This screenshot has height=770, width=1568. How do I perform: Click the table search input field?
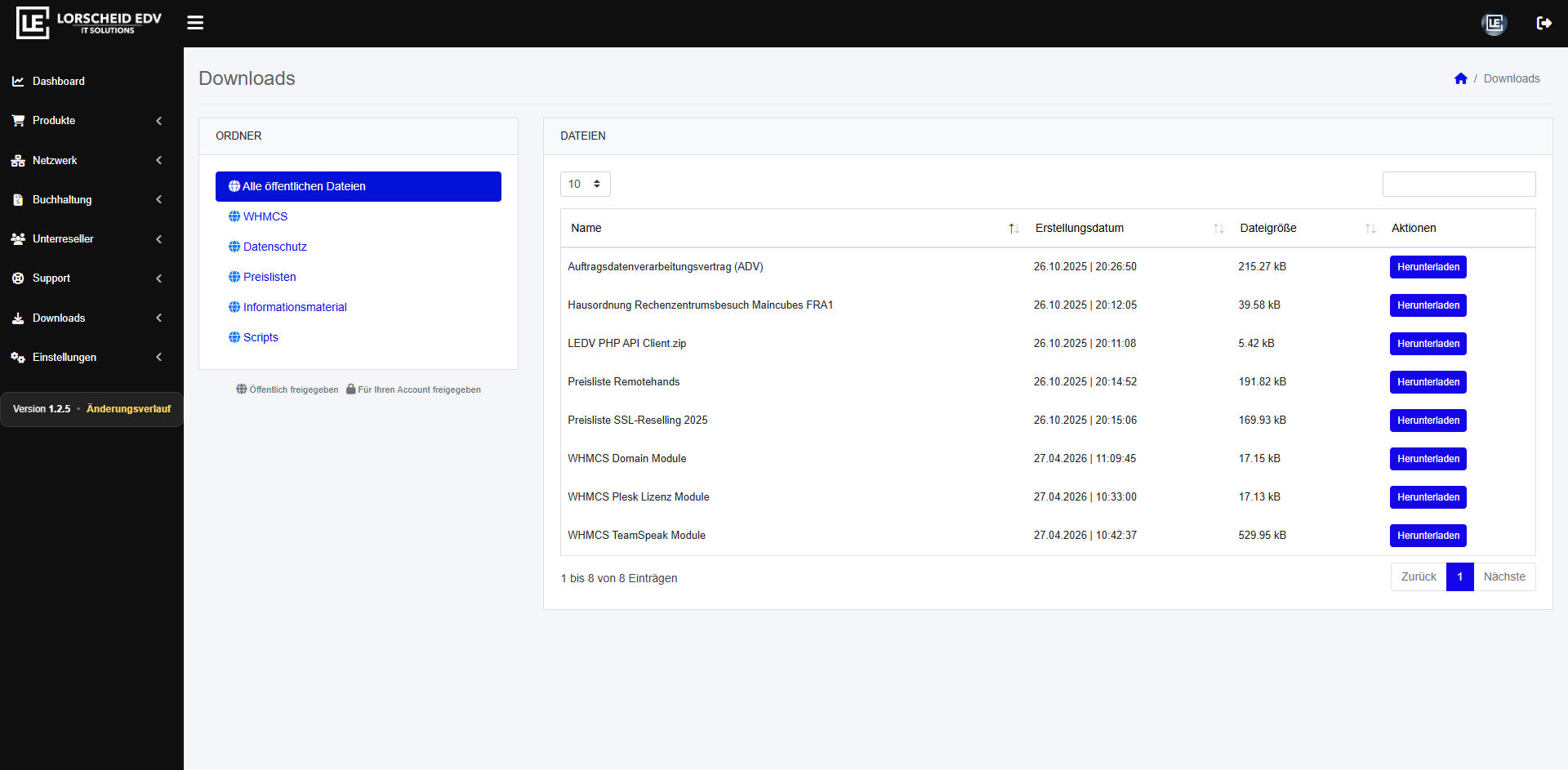click(1459, 185)
